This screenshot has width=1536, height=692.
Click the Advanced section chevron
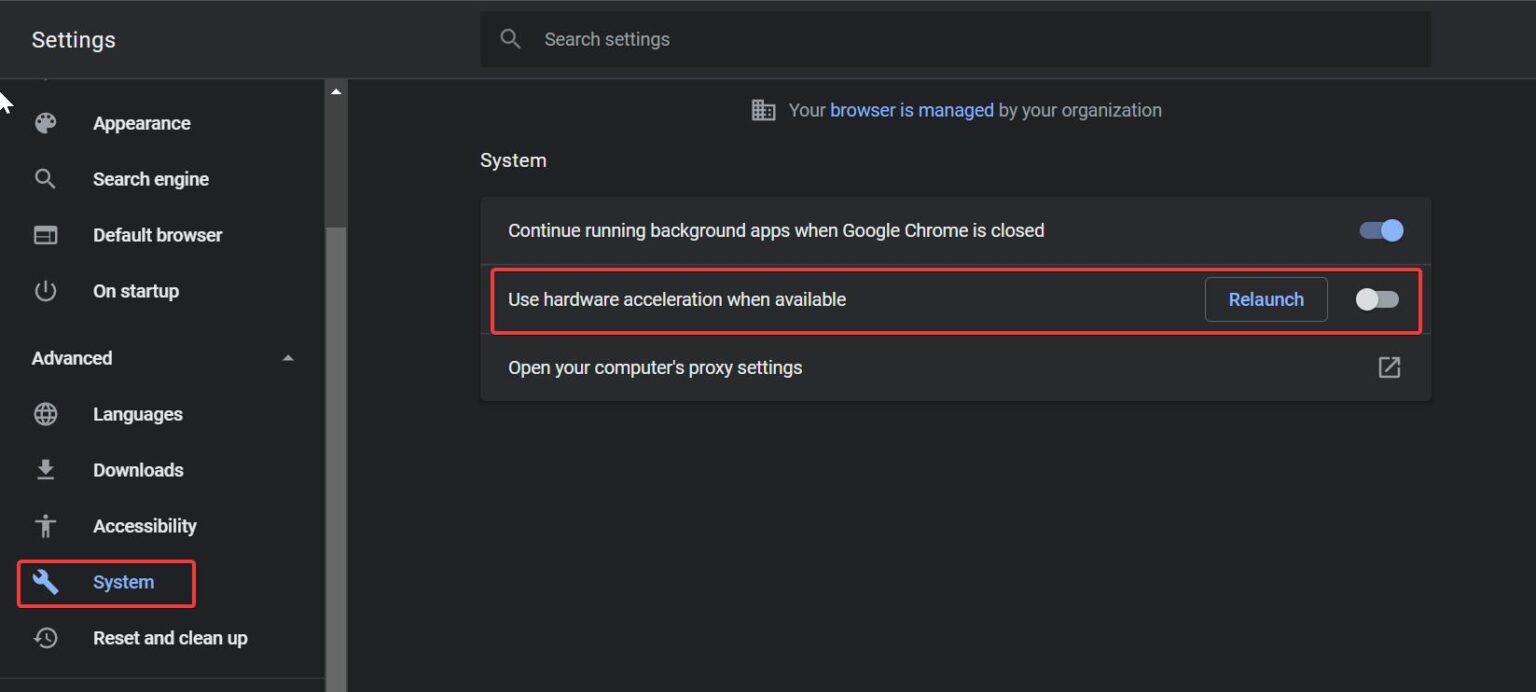point(288,358)
